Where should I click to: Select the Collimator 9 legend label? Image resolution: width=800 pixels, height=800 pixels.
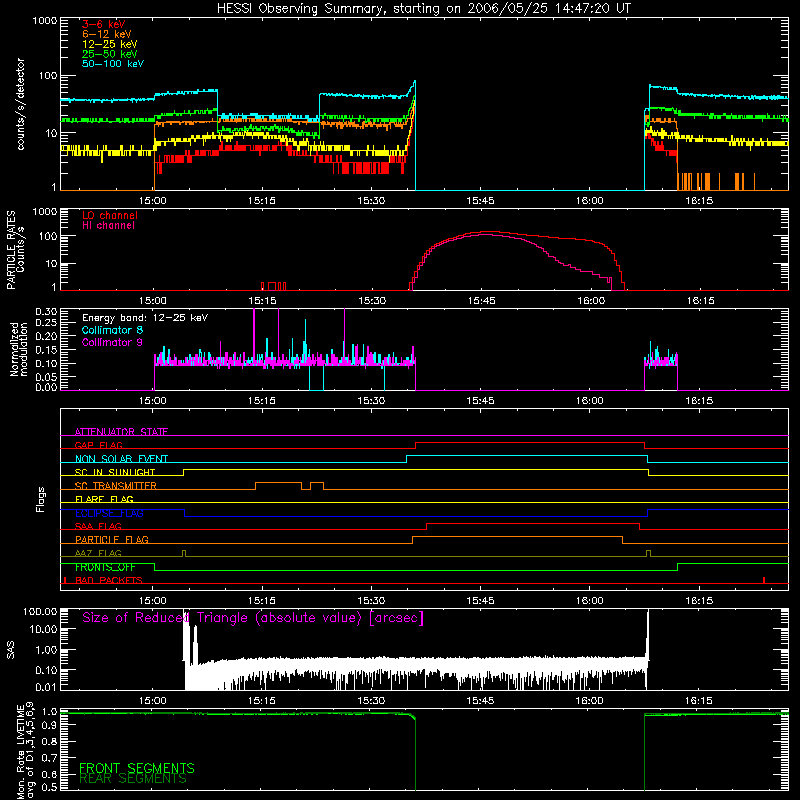(x=112, y=342)
